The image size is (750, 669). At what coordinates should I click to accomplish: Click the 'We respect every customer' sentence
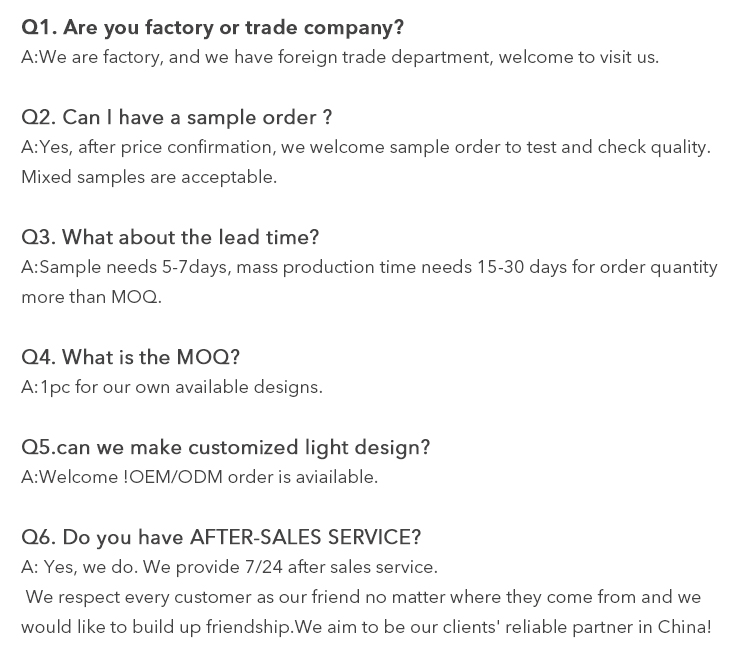[x=363, y=597]
